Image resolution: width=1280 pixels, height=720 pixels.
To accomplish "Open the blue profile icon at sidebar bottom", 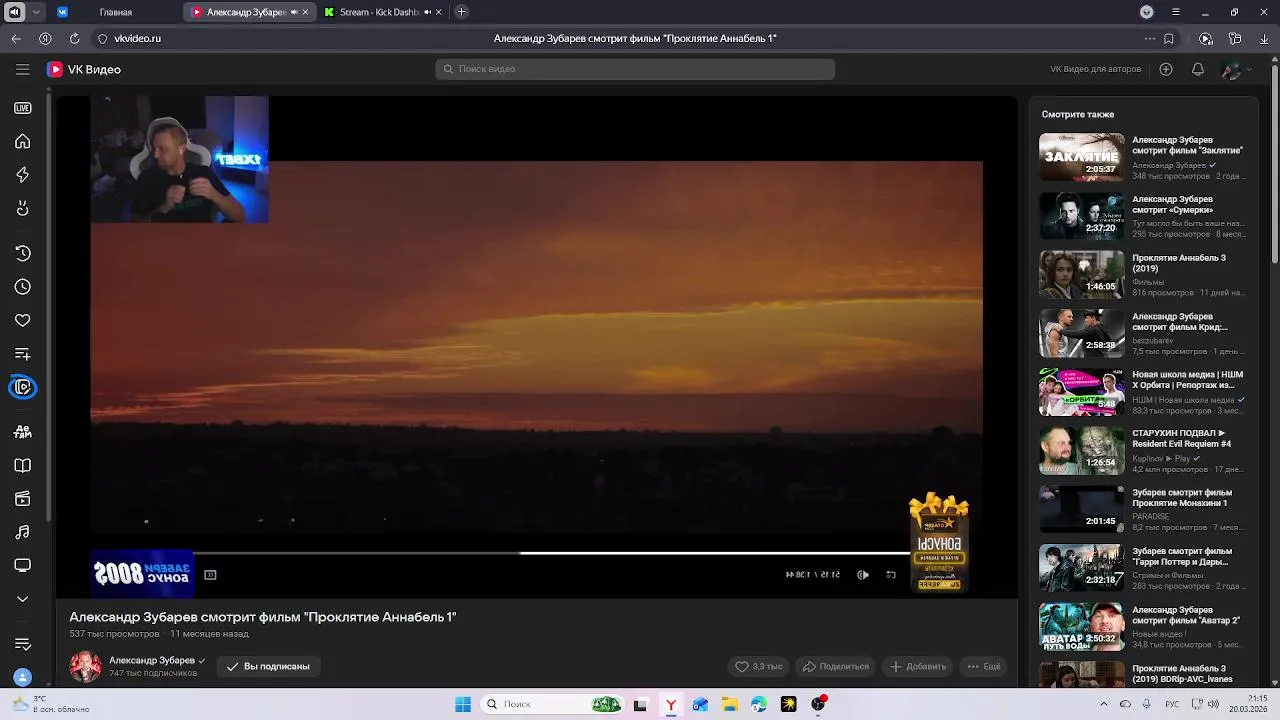I will (22, 677).
